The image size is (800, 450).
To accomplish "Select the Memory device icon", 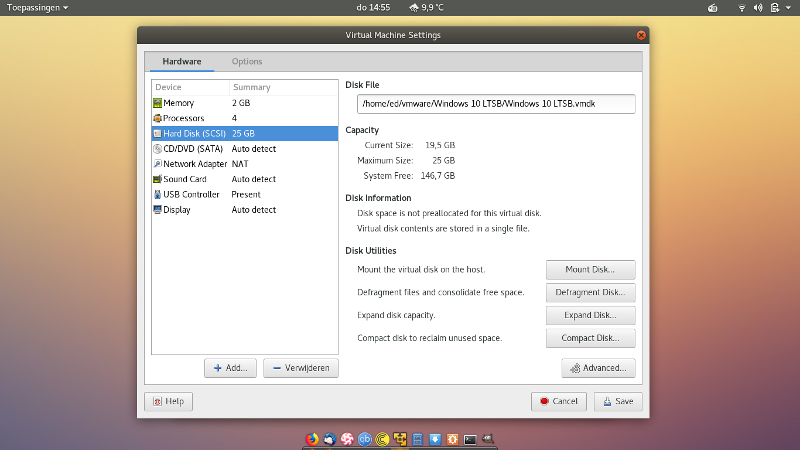I will [x=158, y=103].
